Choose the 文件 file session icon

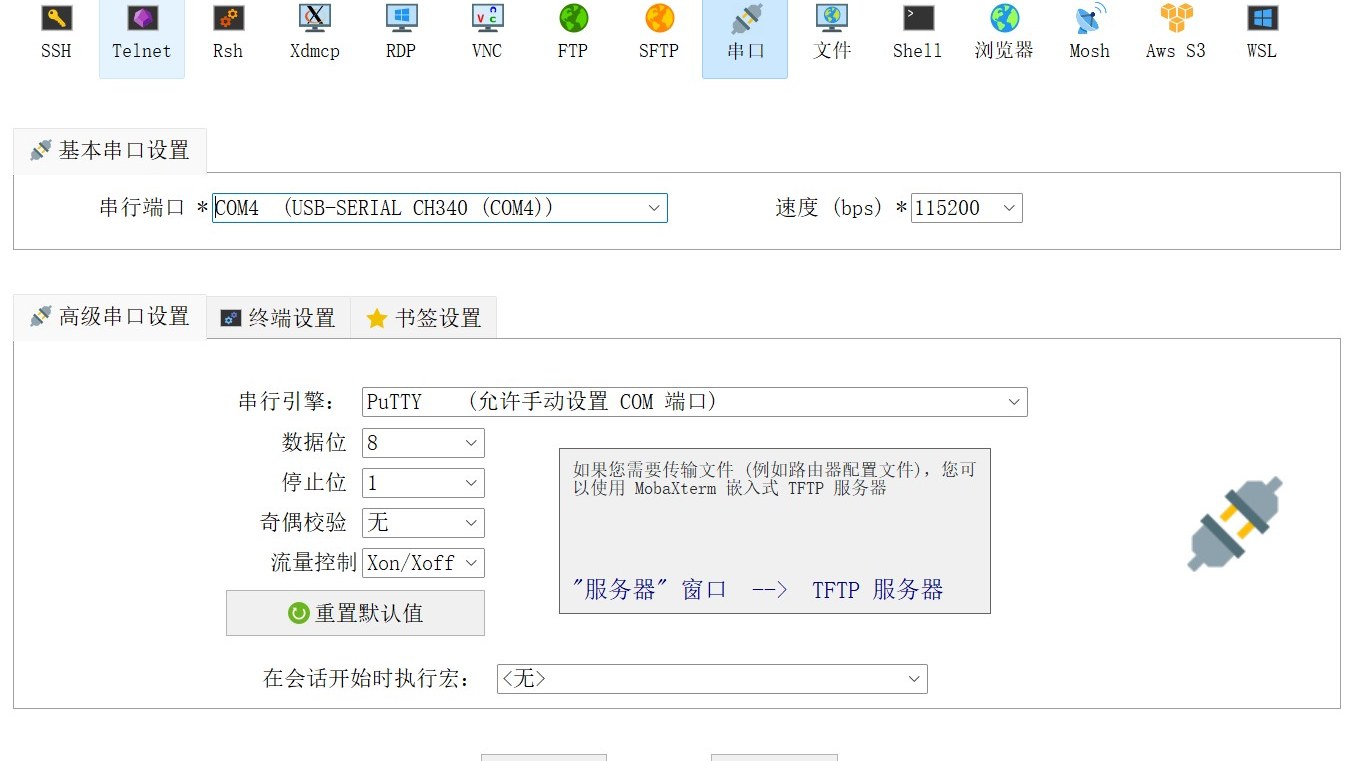(x=832, y=33)
